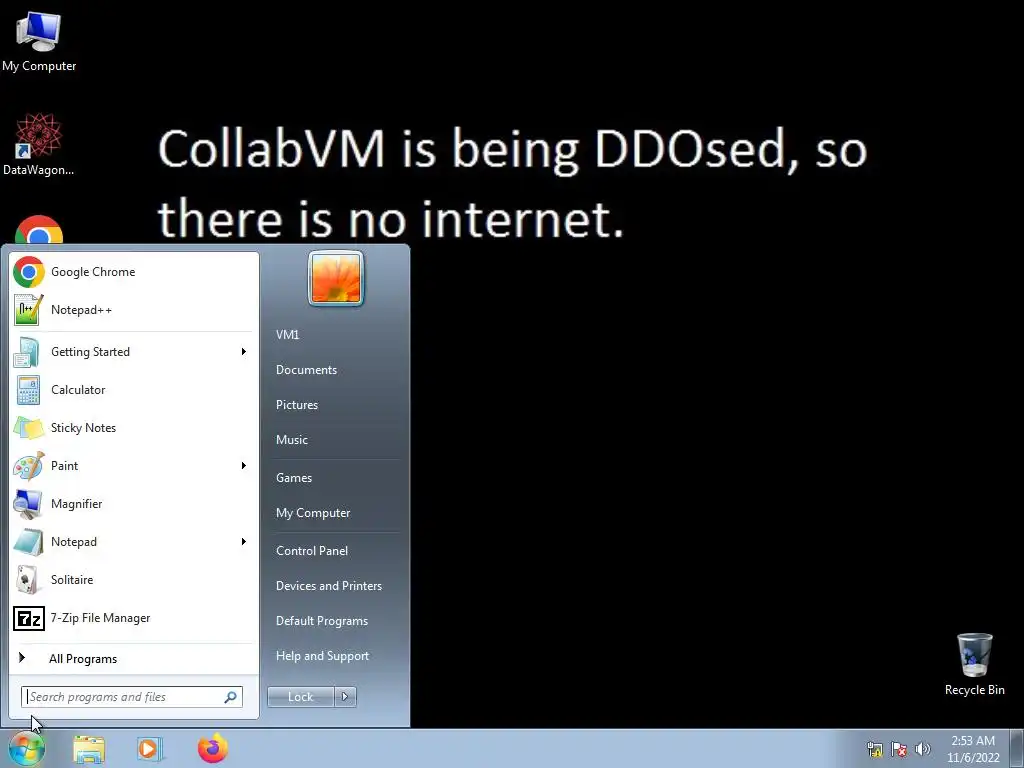Viewport: 1024px width, 768px height.
Task: Click the taskbar clock showing 2:53 AM
Action: 973,749
